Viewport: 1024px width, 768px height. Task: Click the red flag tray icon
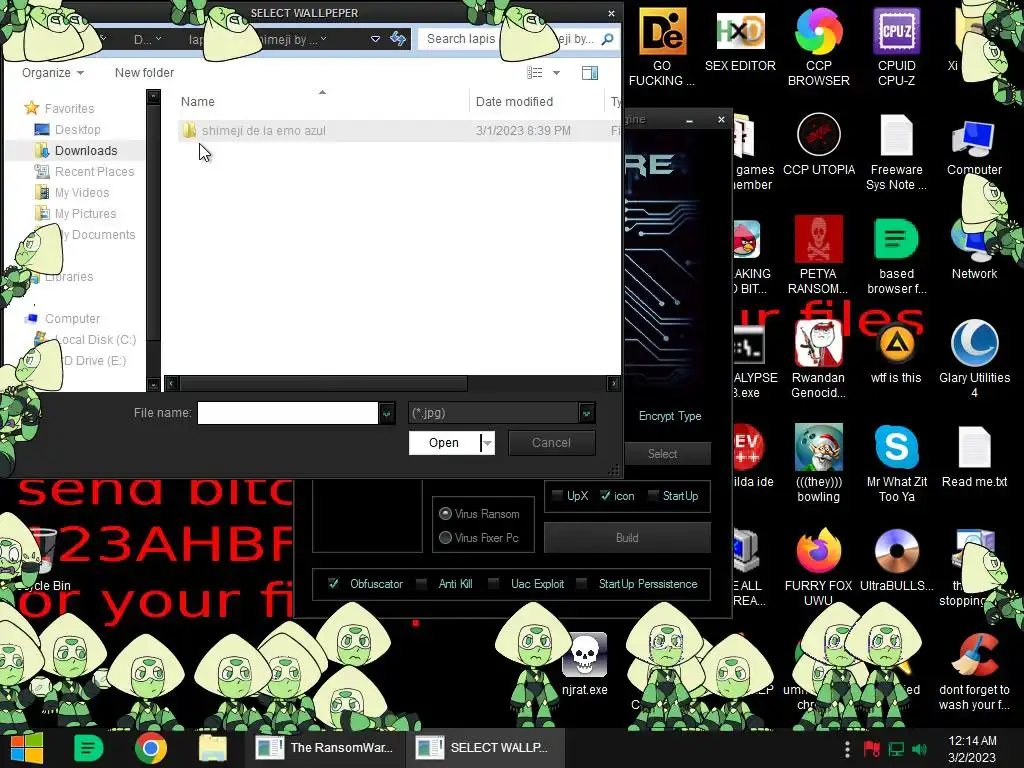coord(871,749)
